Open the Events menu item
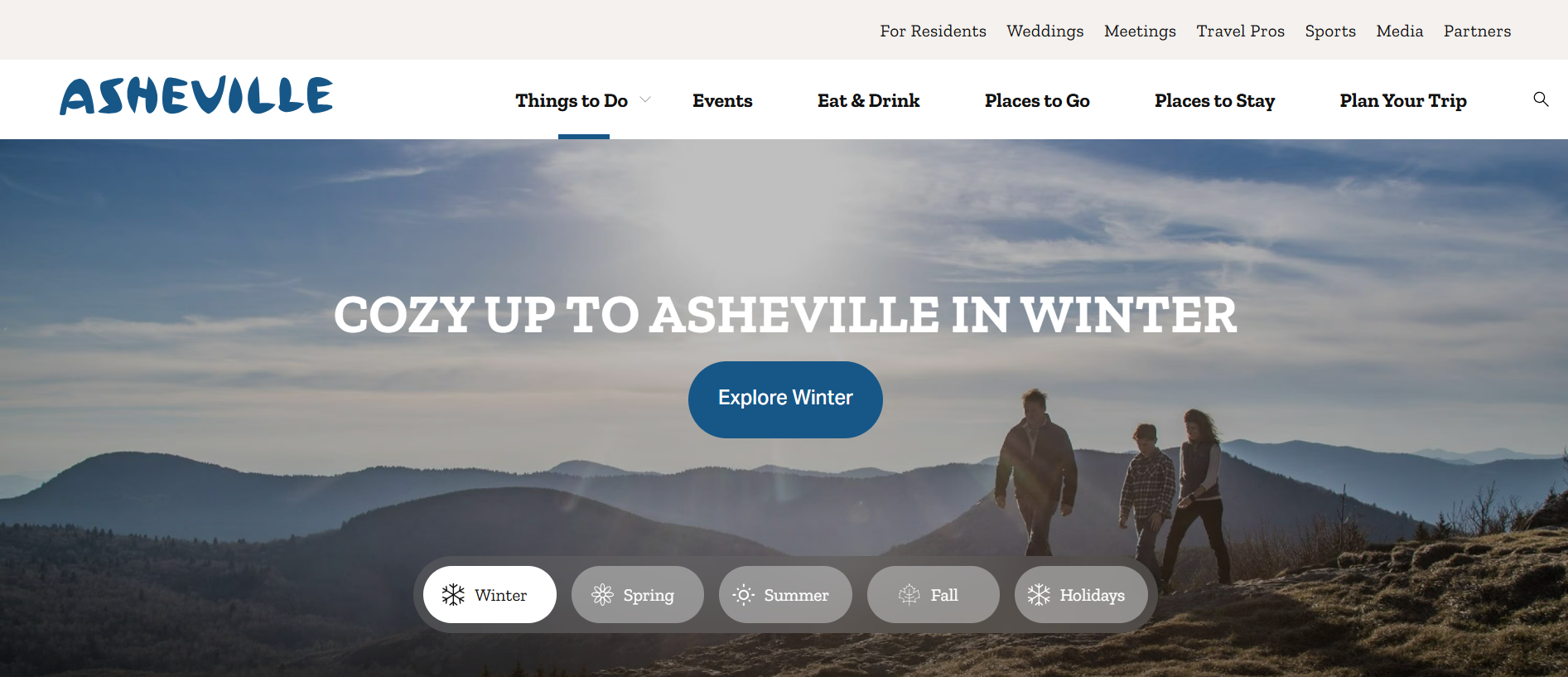 722,101
